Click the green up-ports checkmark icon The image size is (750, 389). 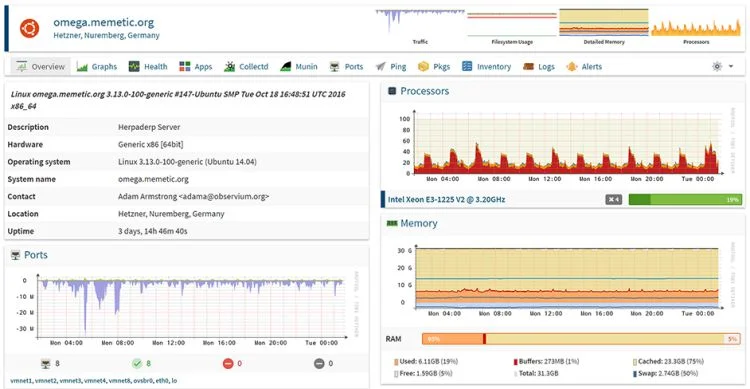tap(137, 364)
